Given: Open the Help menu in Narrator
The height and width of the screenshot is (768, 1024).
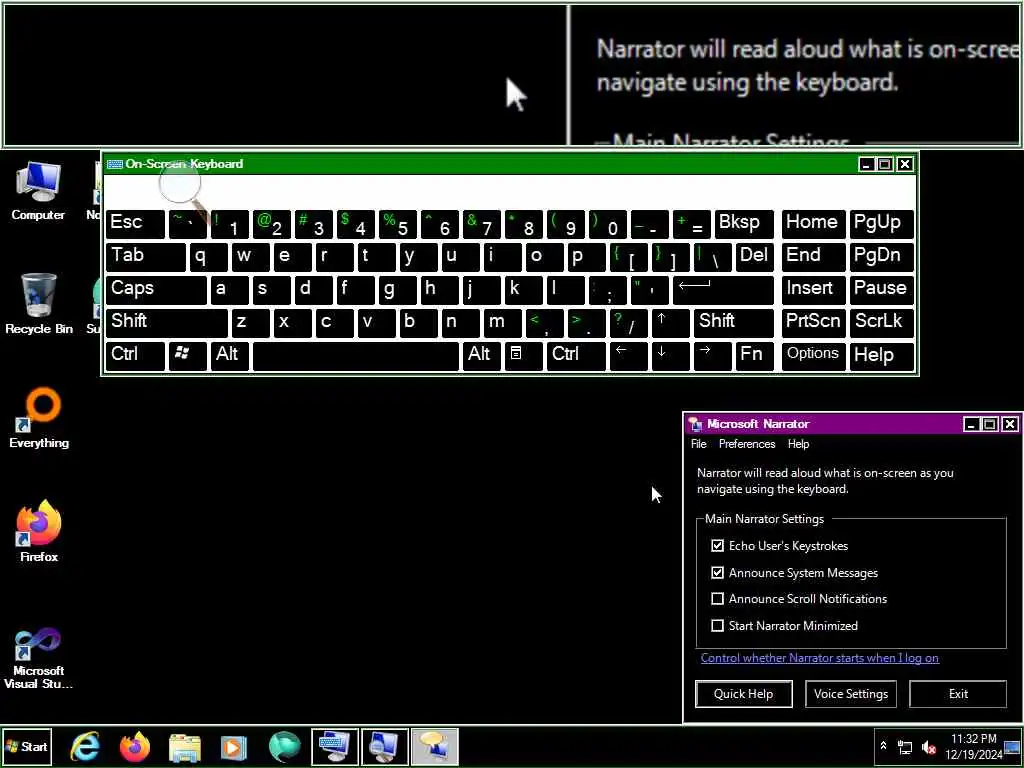Looking at the screenshot, I should click(x=798, y=444).
